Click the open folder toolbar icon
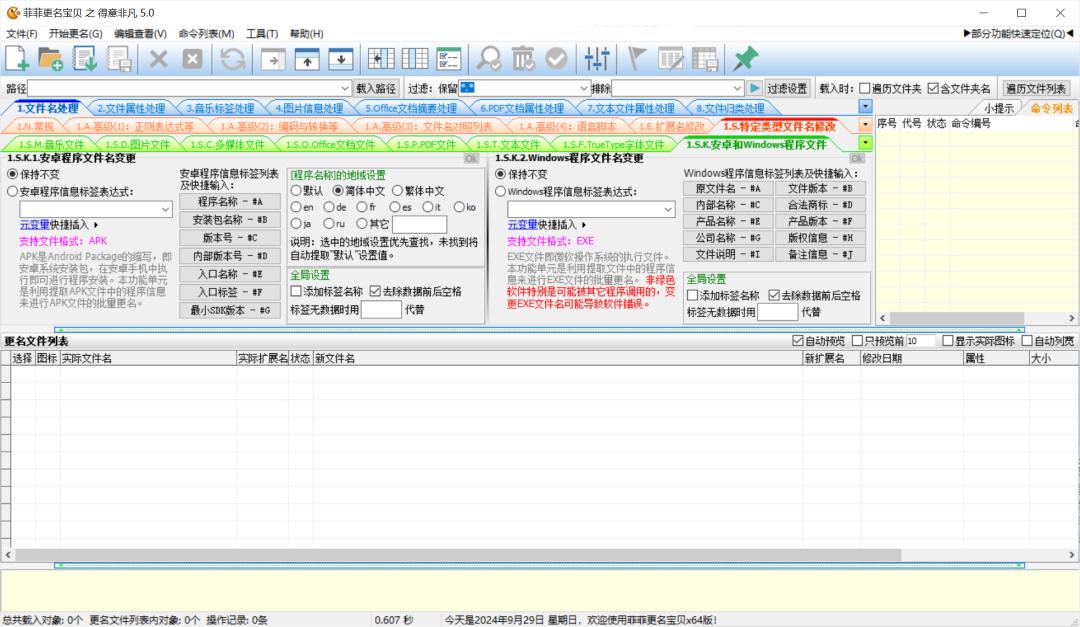Image resolution: width=1080 pixels, height=627 pixels. [53, 58]
